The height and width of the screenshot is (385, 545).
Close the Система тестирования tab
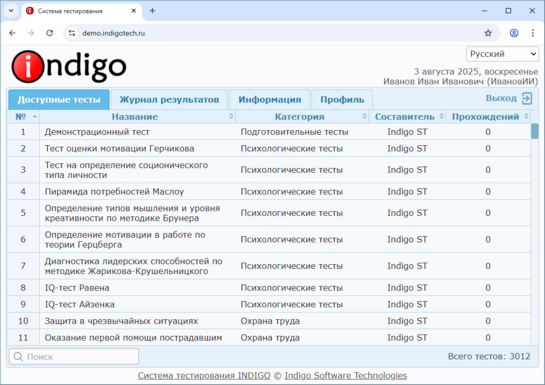(x=133, y=11)
